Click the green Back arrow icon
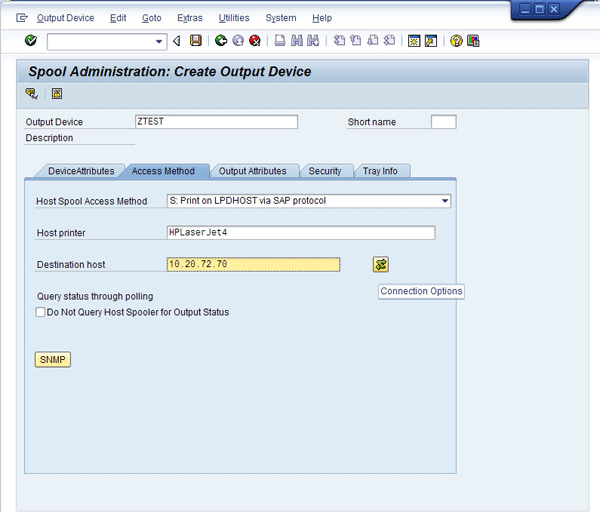The width and height of the screenshot is (600, 512). [x=221, y=41]
